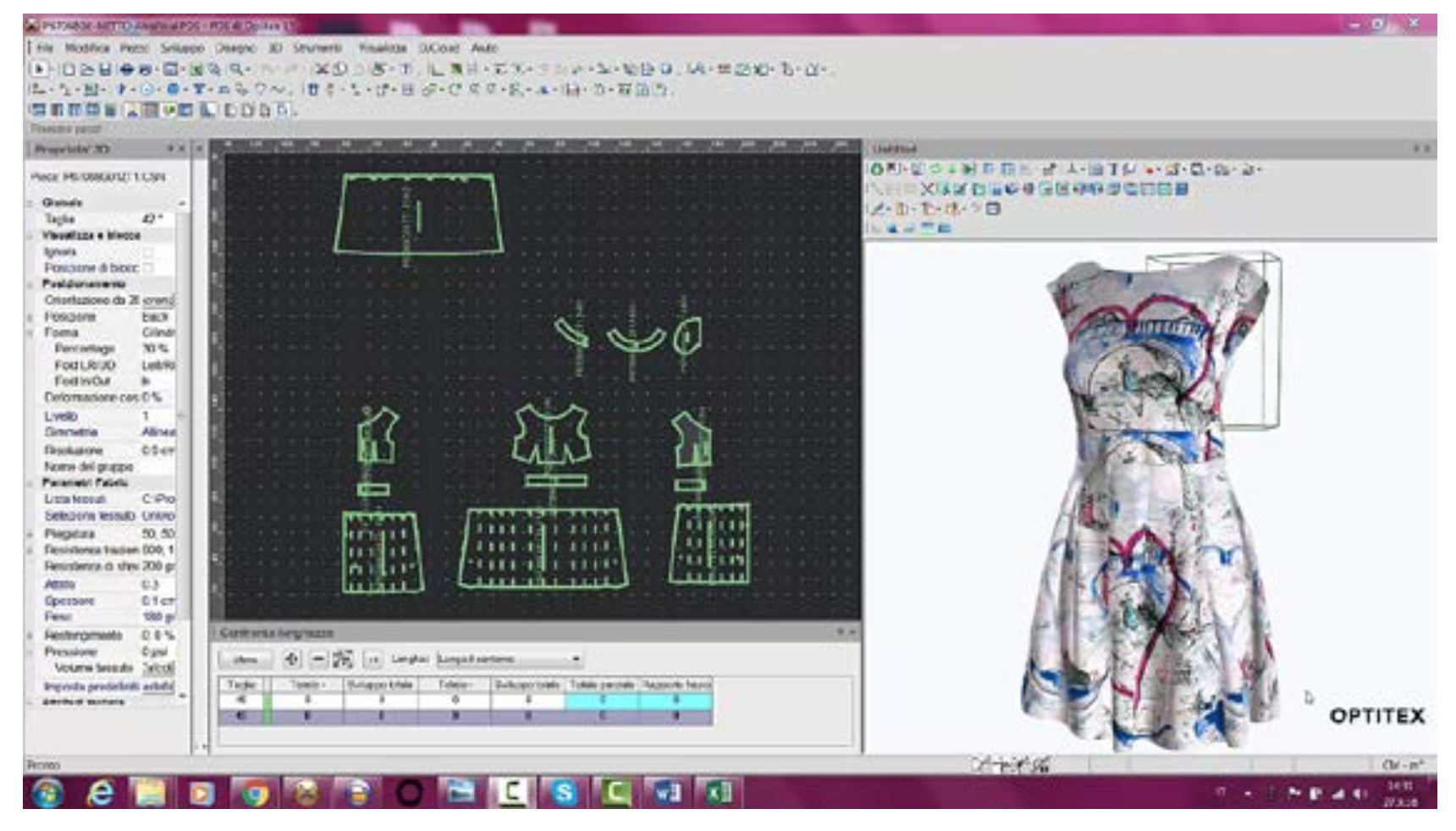The height and width of the screenshot is (831, 1456).
Task: Click the plus icon in Confronta lunghezze panel
Action: click(x=292, y=658)
